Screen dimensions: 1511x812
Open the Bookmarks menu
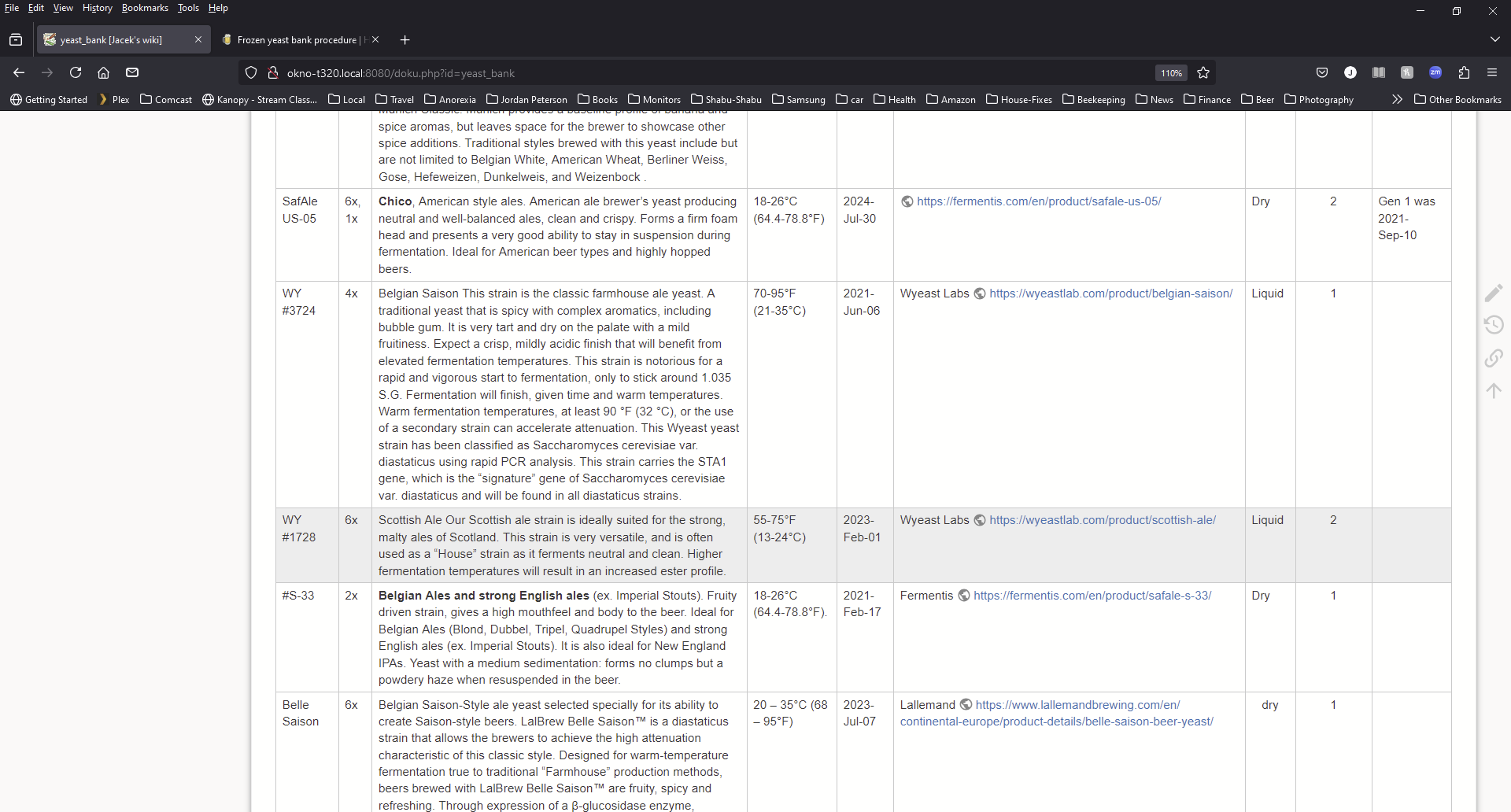(x=145, y=8)
